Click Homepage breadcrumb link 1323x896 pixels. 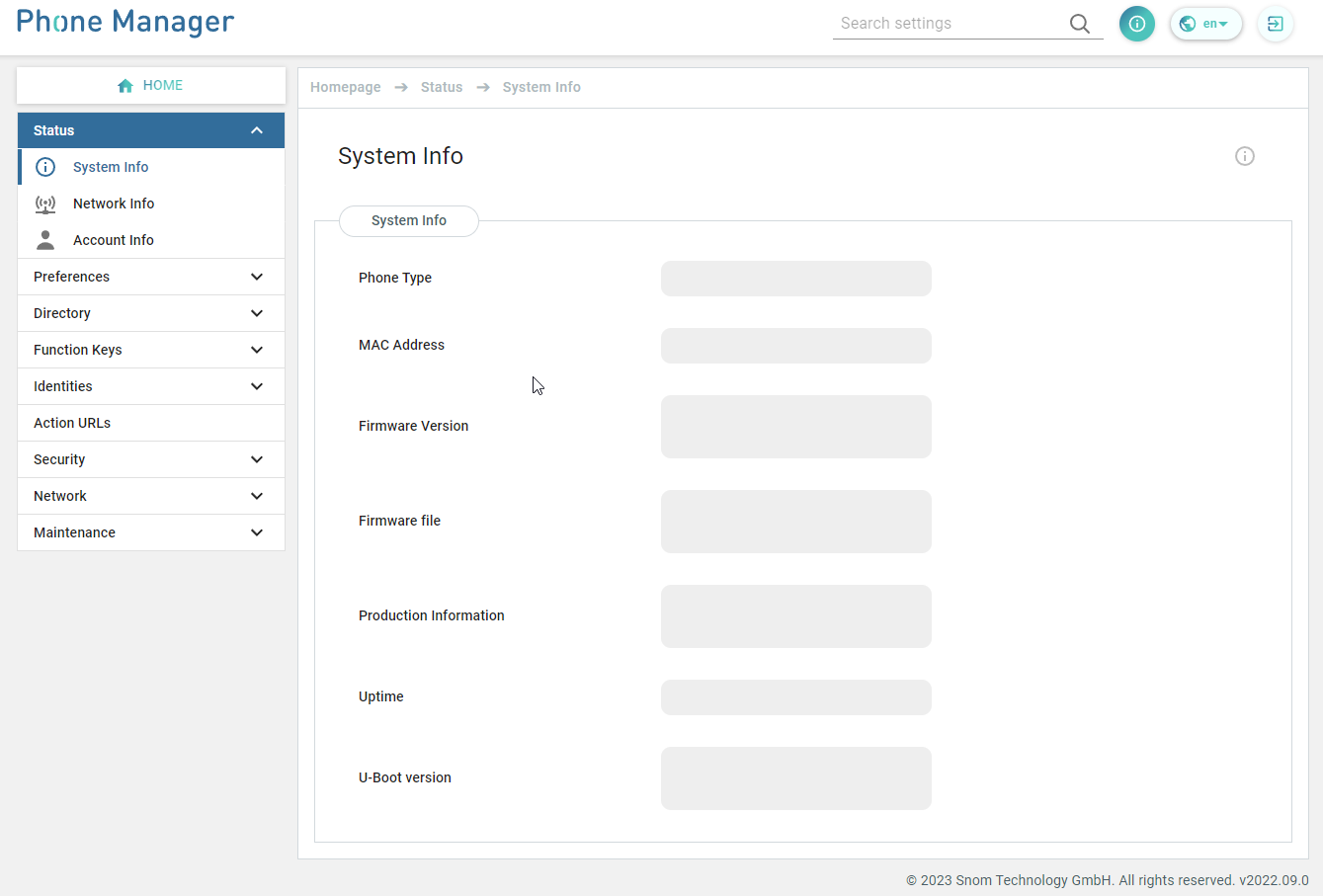point(346,87)
